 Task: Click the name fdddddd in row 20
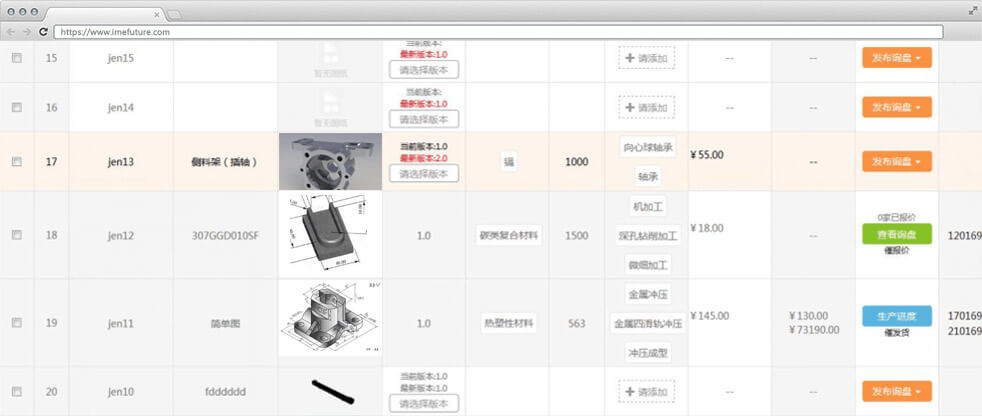click(225, 392)
